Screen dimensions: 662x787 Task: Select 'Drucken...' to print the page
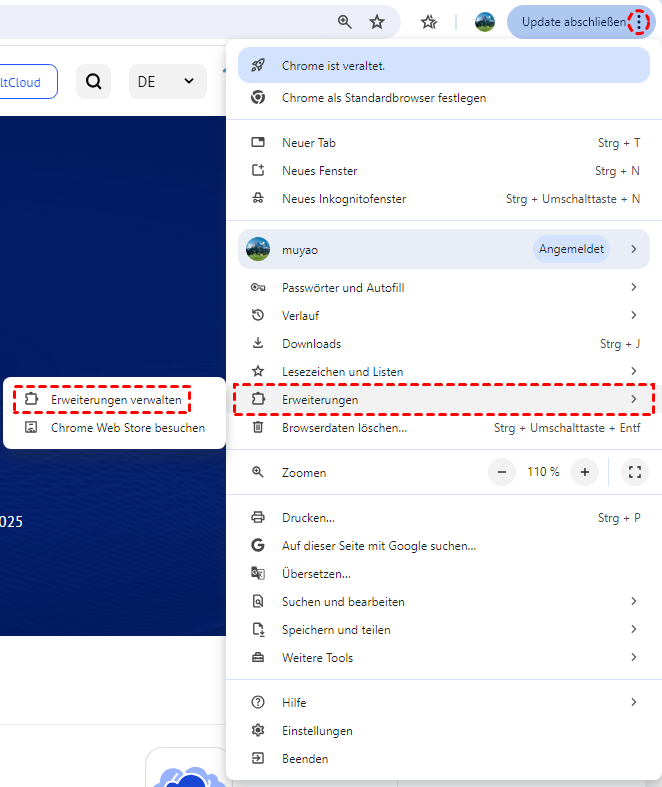tap(444, 517)
